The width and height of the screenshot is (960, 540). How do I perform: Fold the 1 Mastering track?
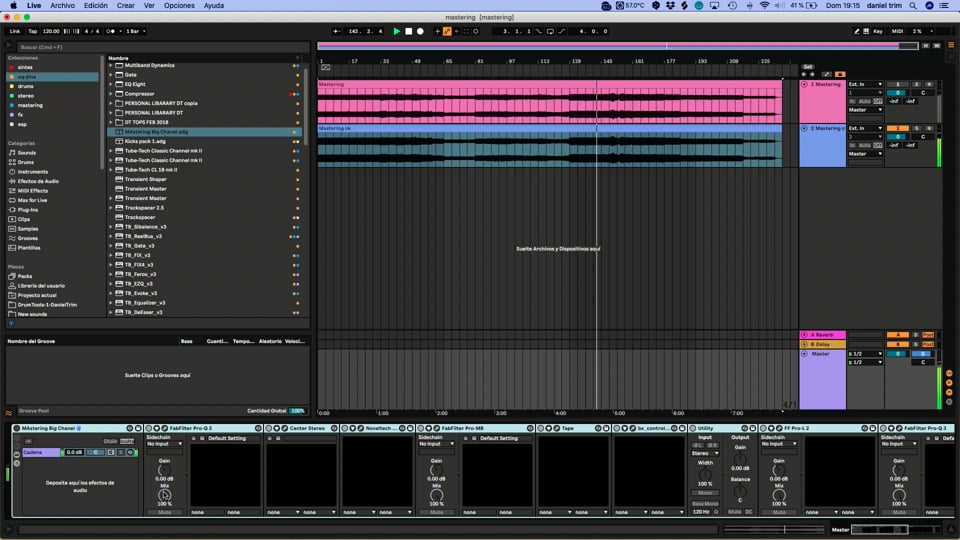(x=804, y=84)
